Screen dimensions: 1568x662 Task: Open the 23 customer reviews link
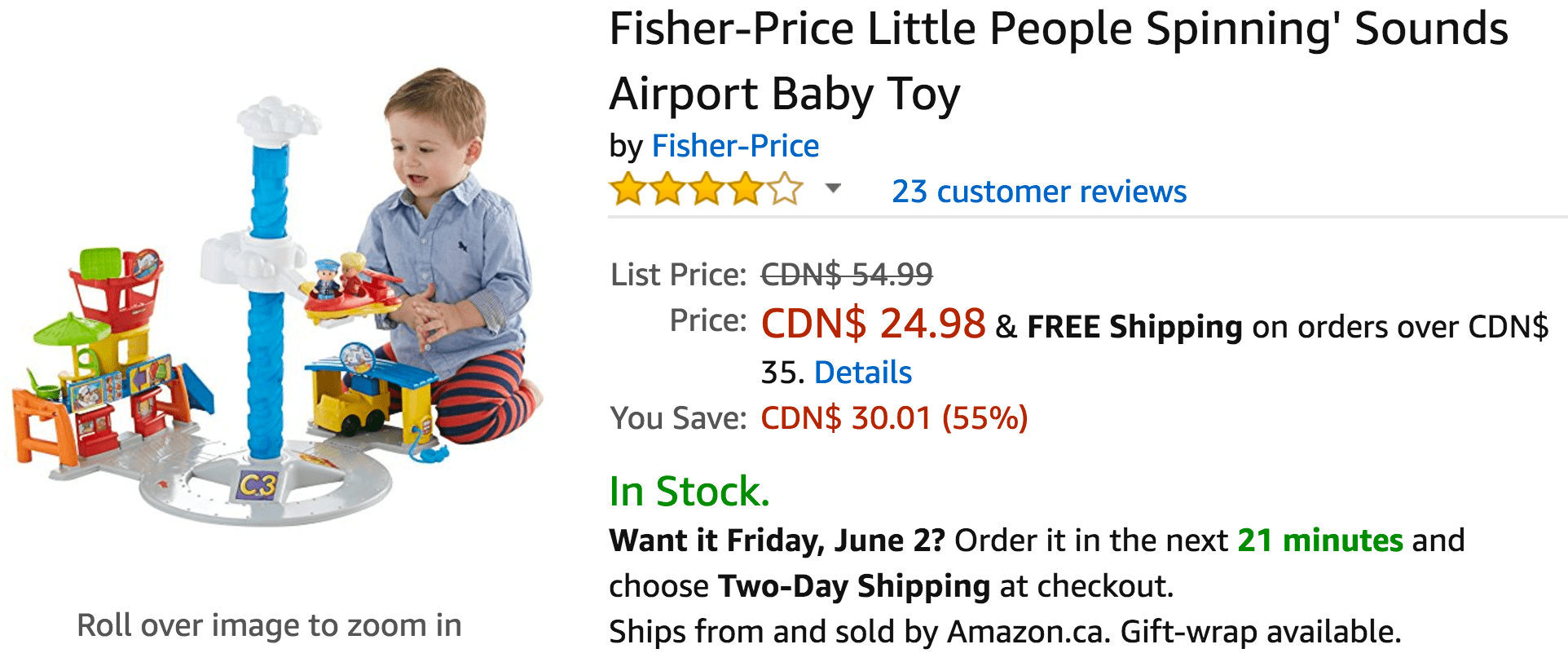point(1039,192)
